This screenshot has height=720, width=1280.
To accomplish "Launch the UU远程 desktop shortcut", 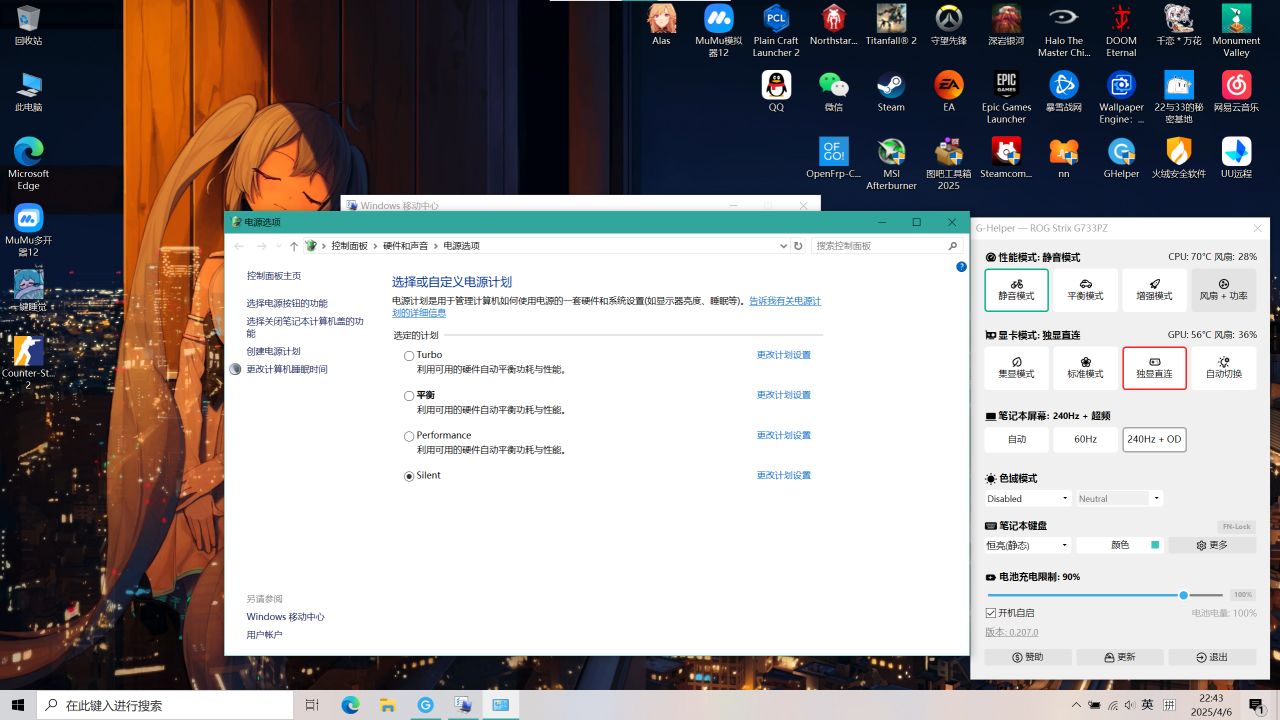I will tap(1236, 157).
